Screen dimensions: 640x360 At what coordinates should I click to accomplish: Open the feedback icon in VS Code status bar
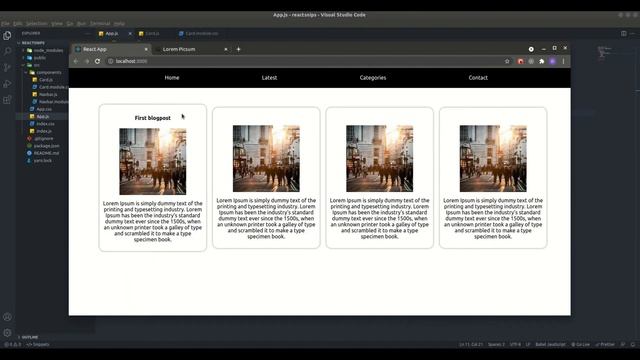pyautogui.click(x=623, y=344)
